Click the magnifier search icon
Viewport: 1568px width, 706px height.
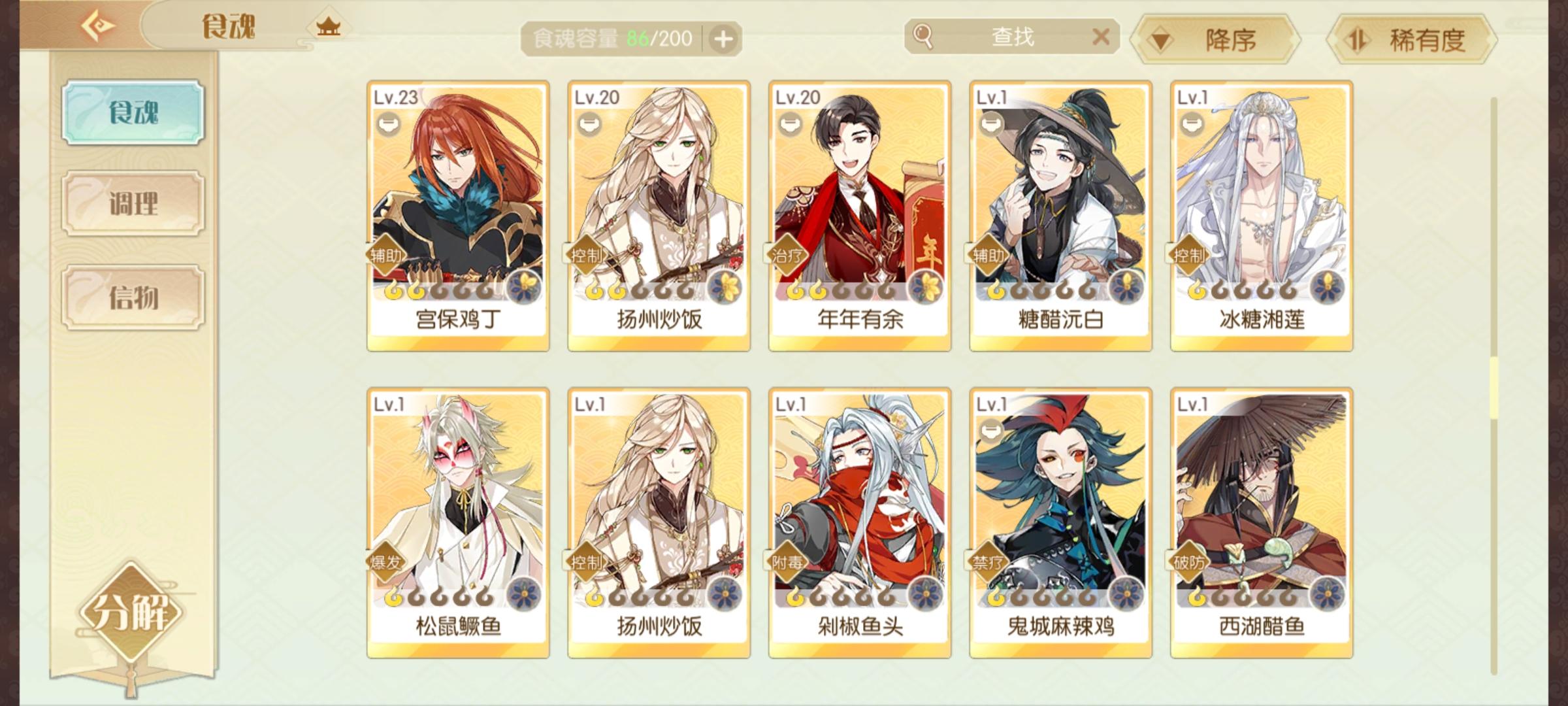923,36
